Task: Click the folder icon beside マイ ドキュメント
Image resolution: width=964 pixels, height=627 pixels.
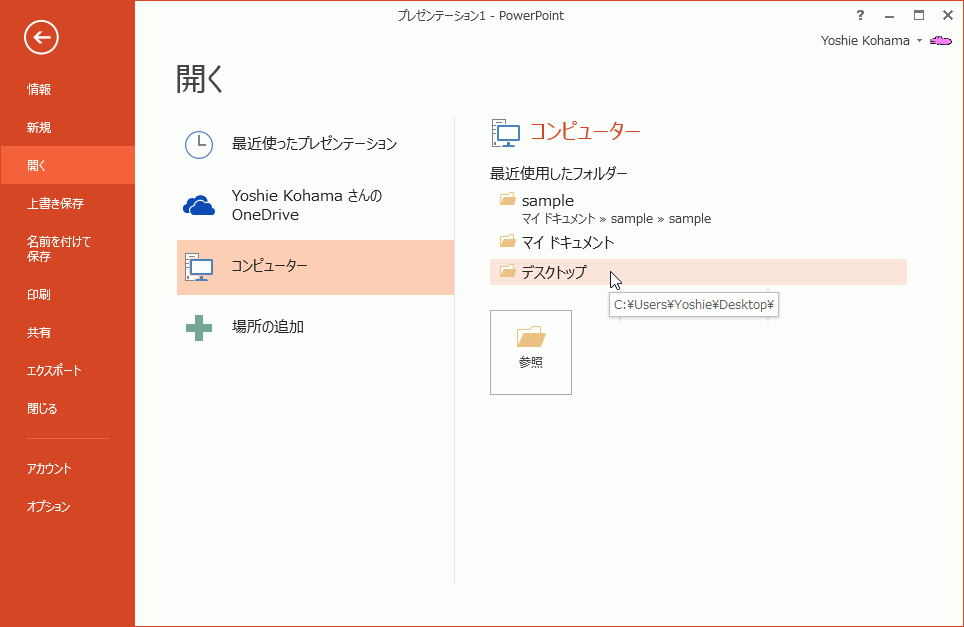Action: (x=507, y=240)
